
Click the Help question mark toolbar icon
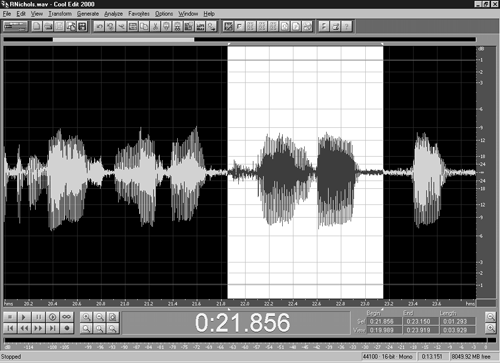(347, 26)
